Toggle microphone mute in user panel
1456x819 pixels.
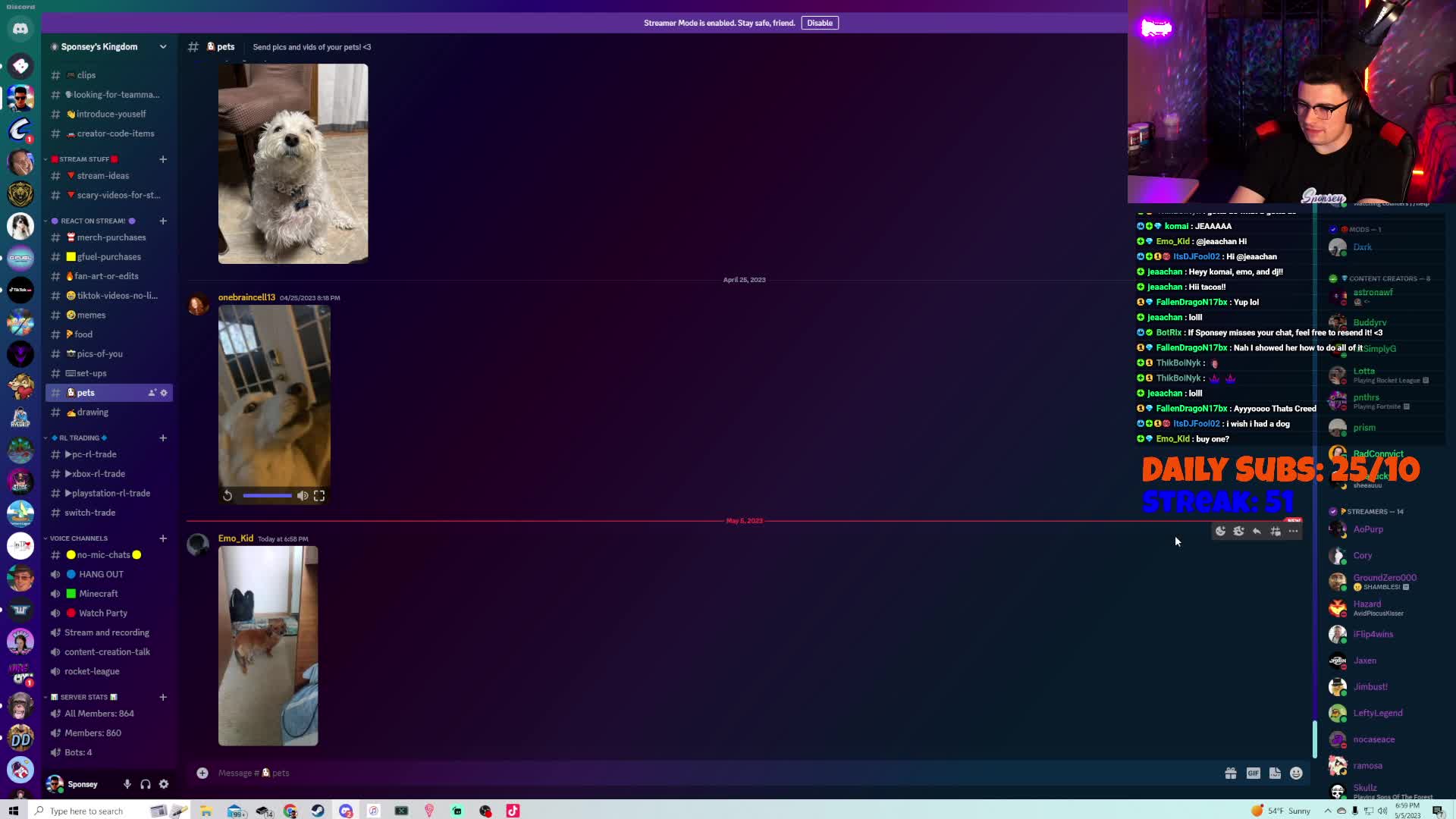click(127, 784)
